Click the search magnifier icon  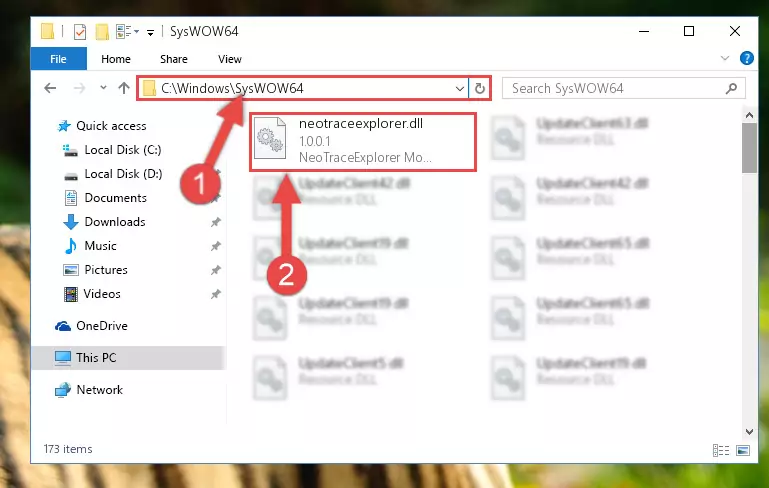731,88
